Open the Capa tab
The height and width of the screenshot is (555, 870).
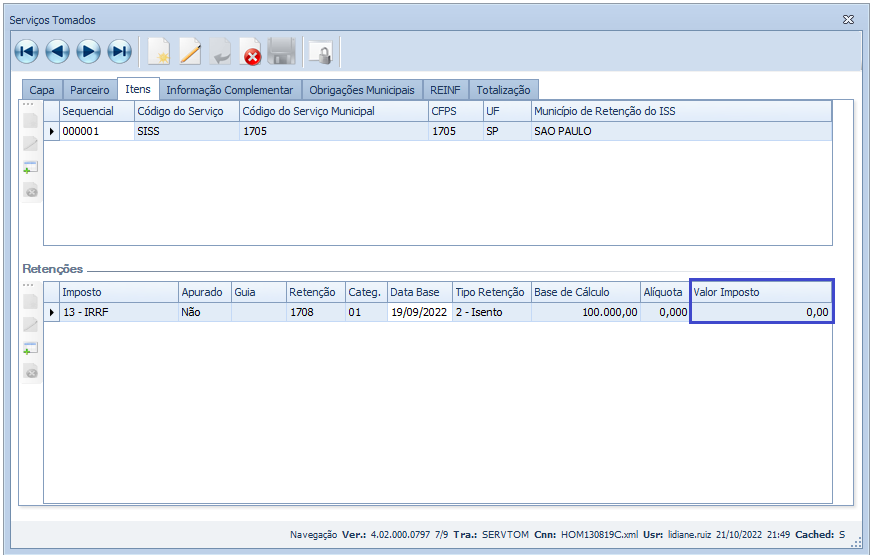click(42, 90)
